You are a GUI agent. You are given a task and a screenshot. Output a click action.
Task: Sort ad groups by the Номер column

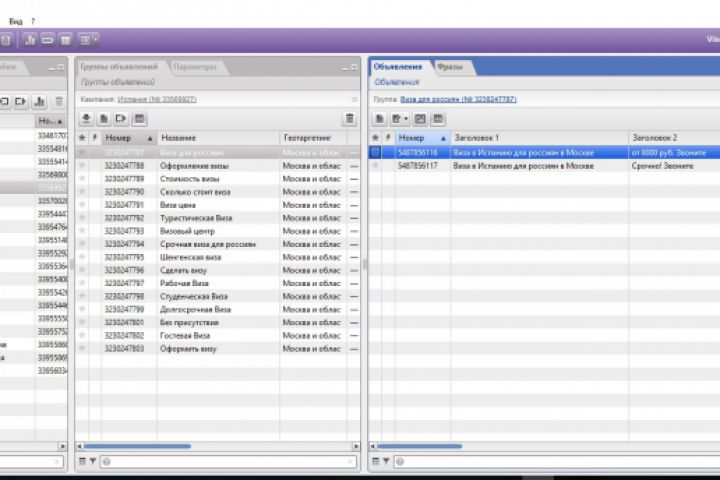click(129, 138)
